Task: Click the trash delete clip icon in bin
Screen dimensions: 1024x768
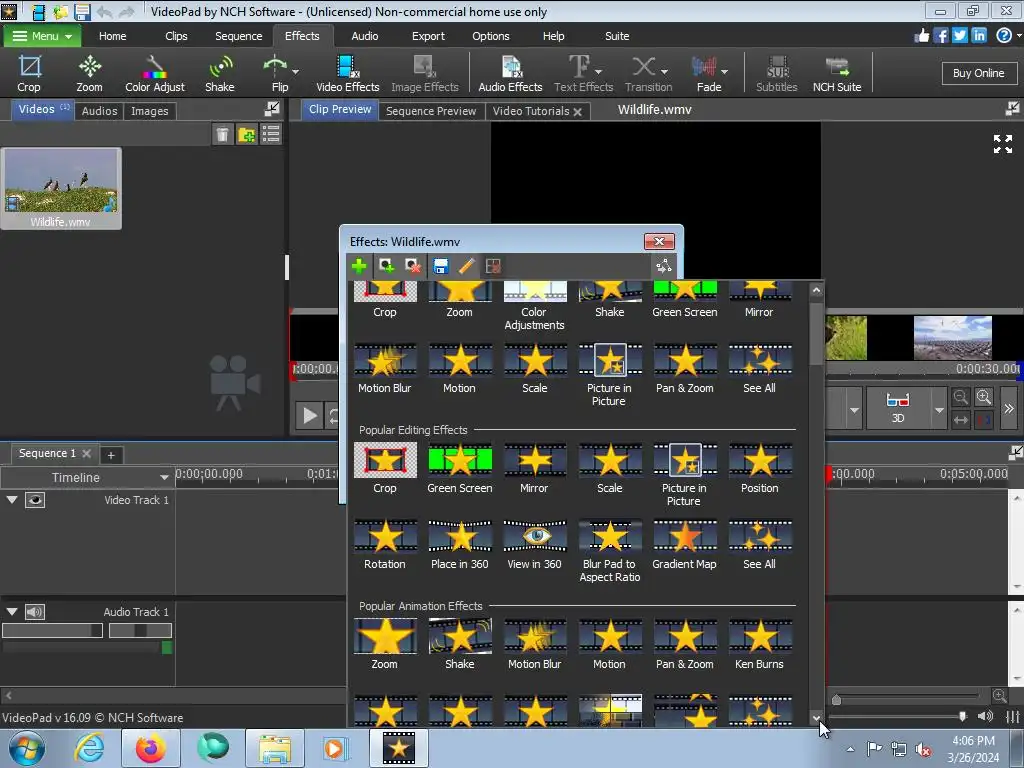Action: (222, 135)
